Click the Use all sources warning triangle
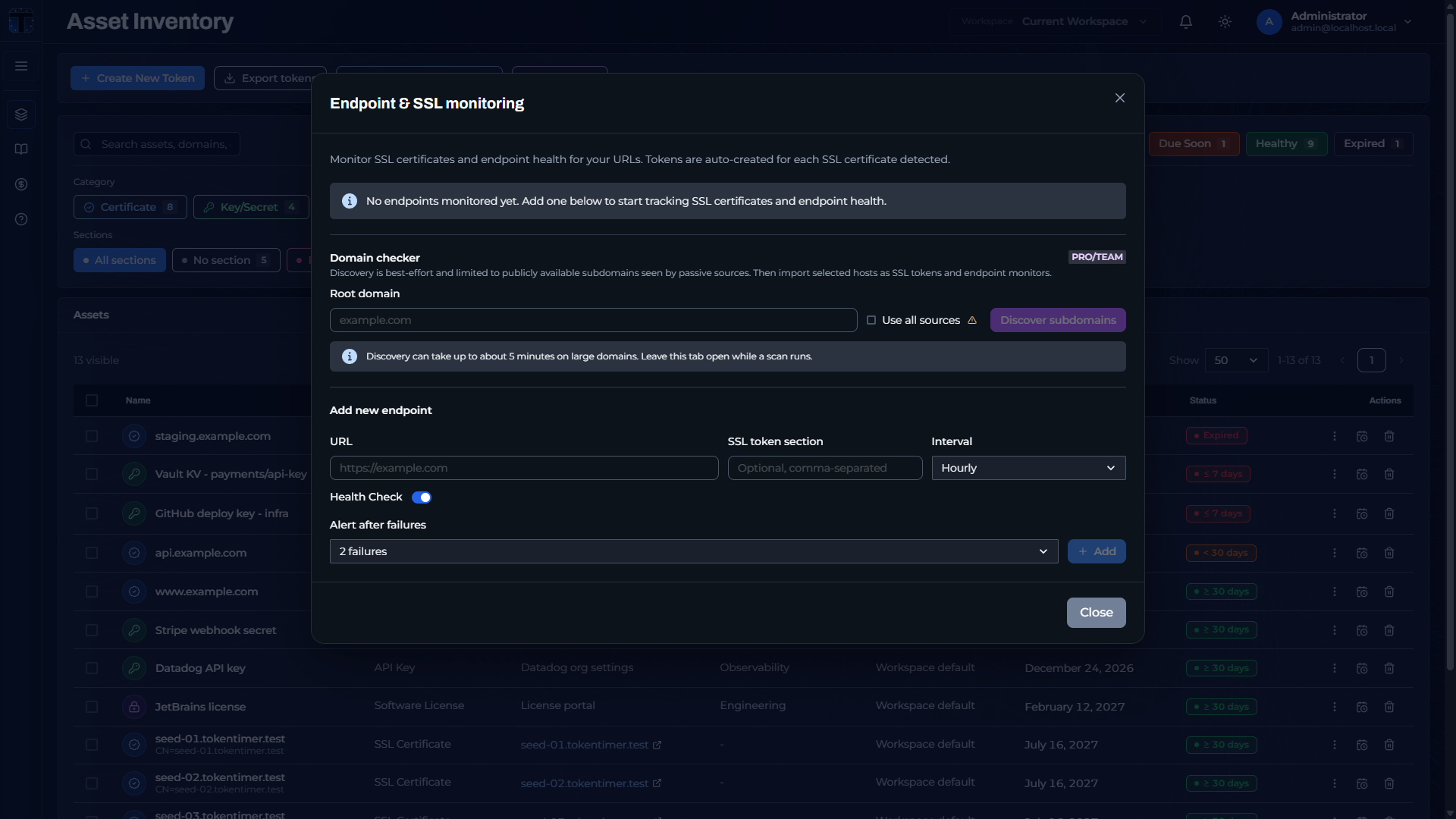This screenshot has width=1456, height=819. click(x=972, y=320)
